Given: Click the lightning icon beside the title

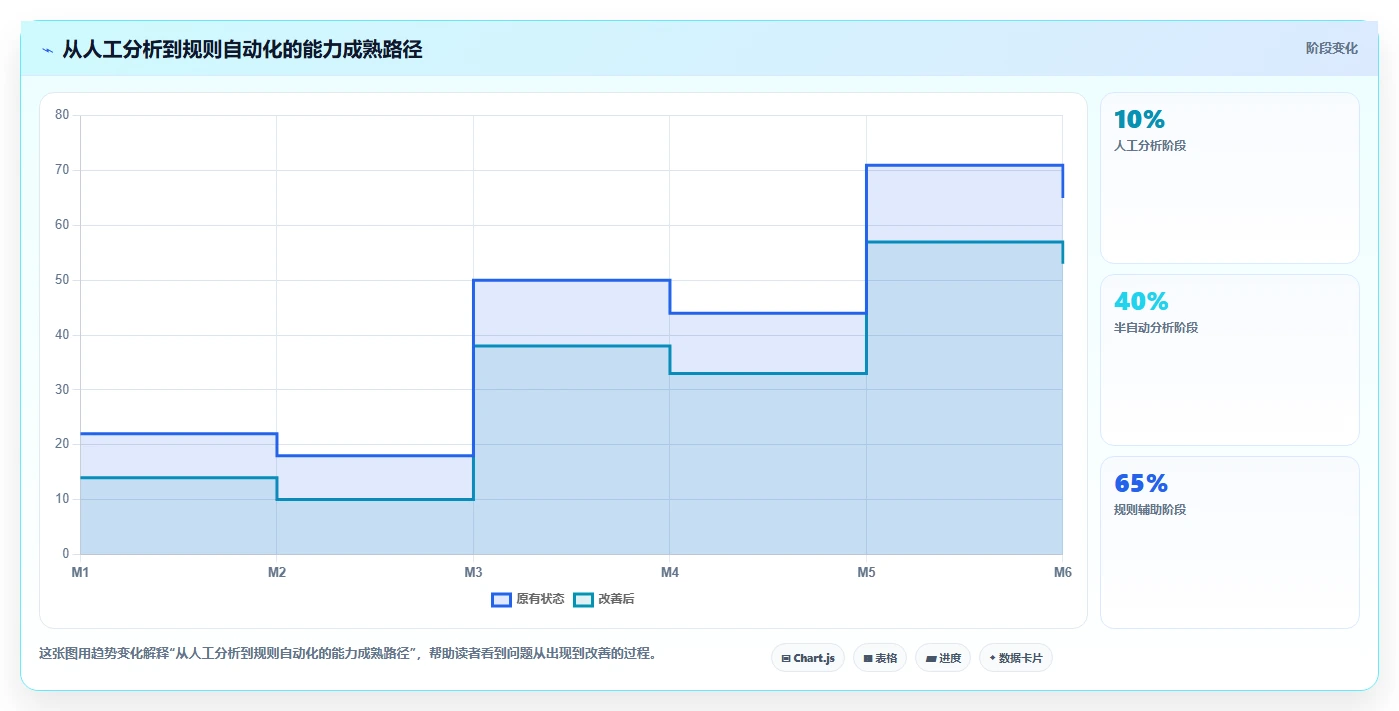Looking at the screenshot, I should [x=48, y=50].
